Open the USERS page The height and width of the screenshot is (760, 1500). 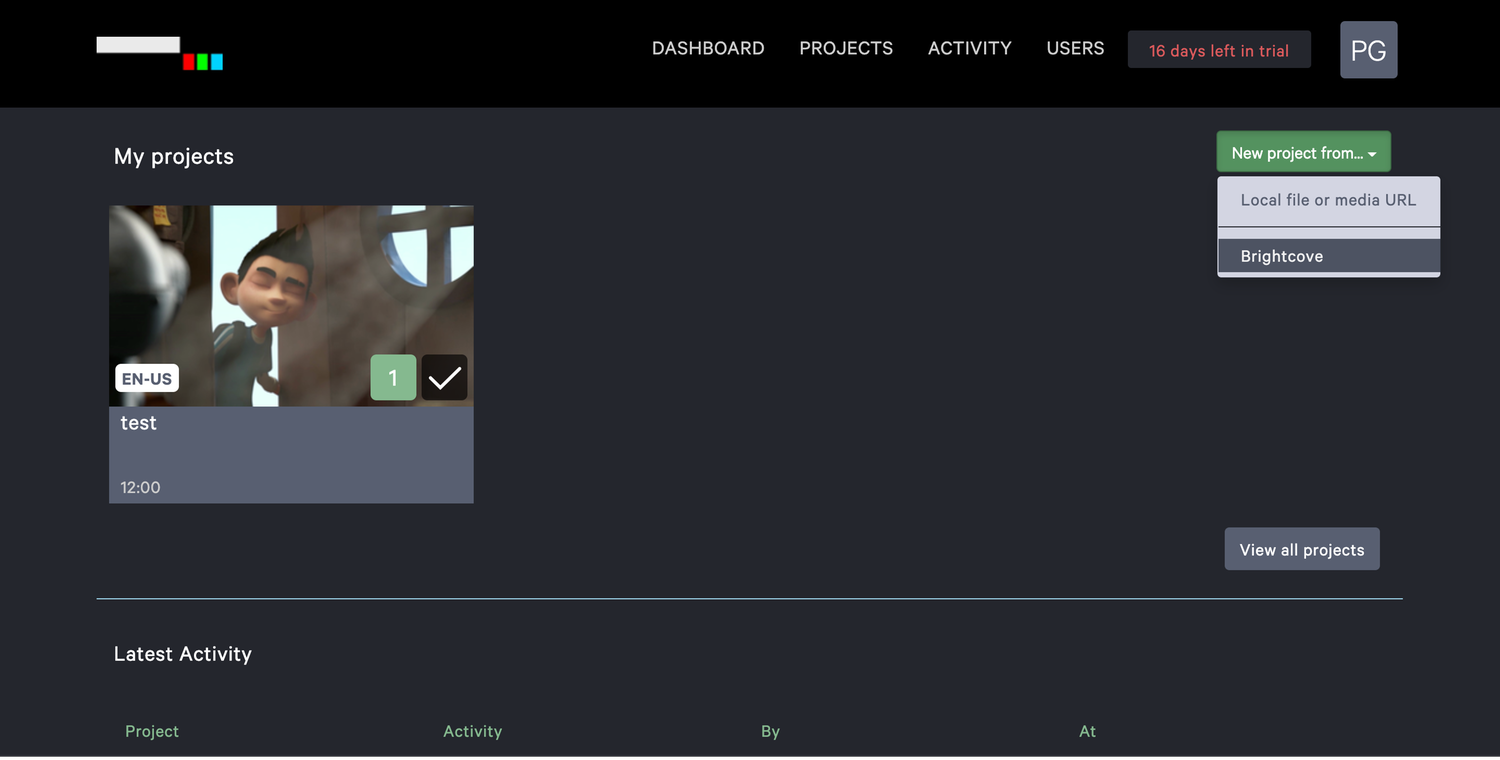1075,48
